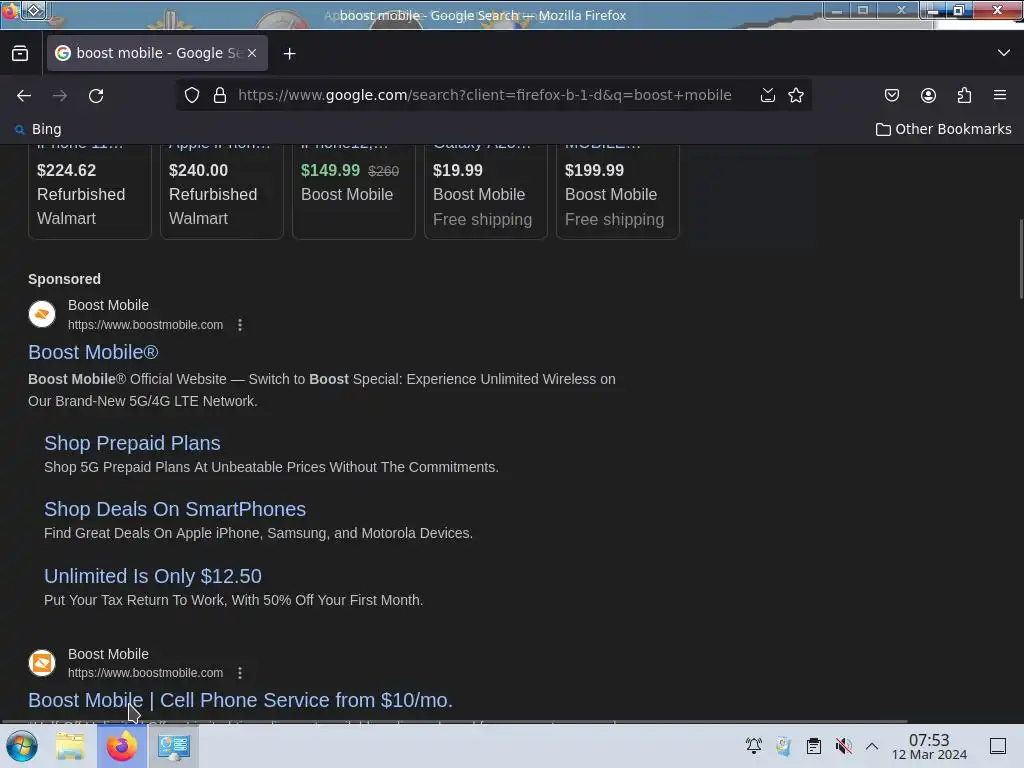Open the Shop Deals On SmartPhones link

click(175, 509)
